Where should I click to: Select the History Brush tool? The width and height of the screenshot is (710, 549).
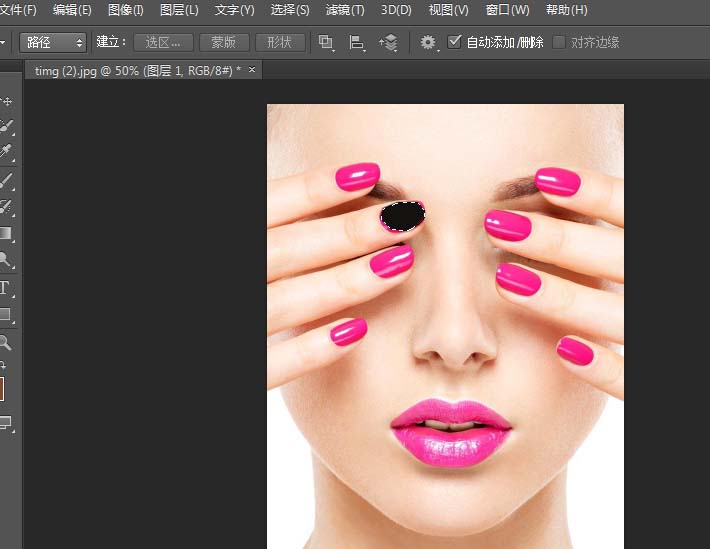point(6,207)
